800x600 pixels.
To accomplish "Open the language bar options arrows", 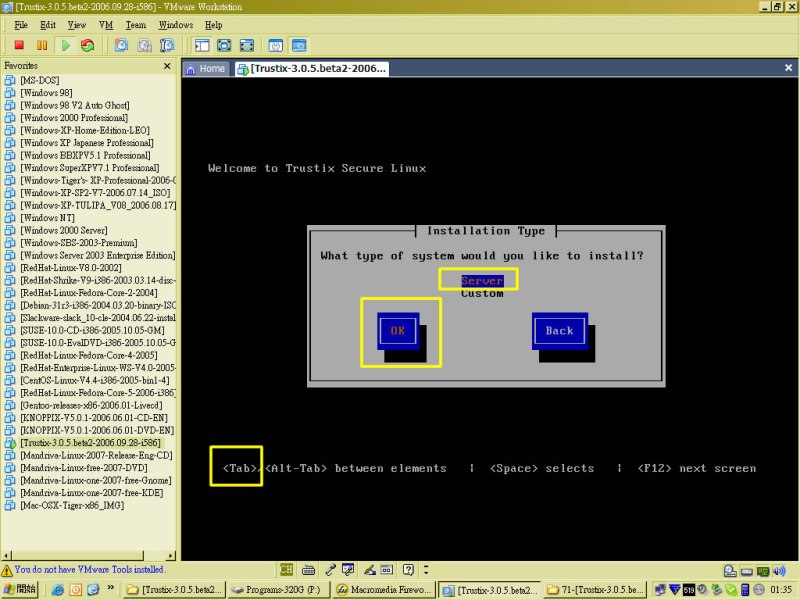I will point(426,569).
